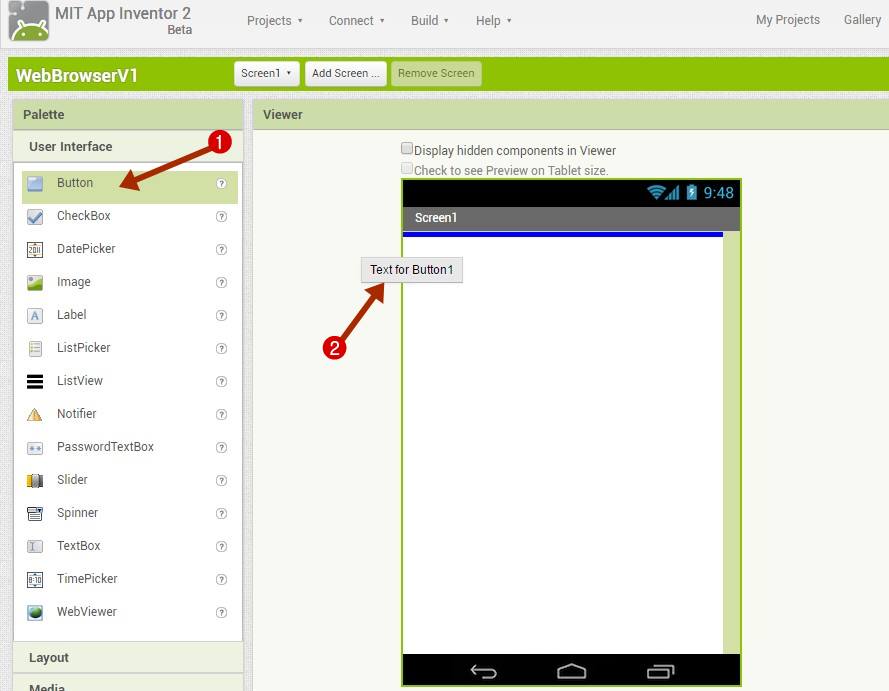Expand the Layout palette section
889x691 pixels.
coord(128,658)
